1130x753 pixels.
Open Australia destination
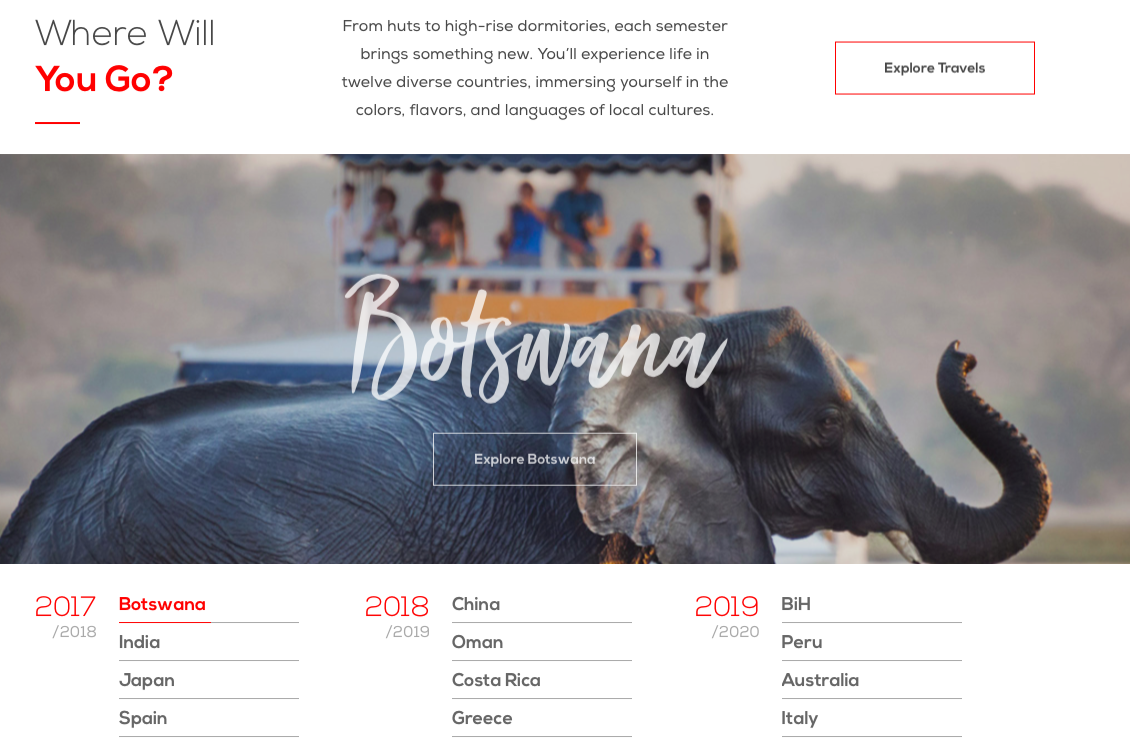tap(819, 680)
